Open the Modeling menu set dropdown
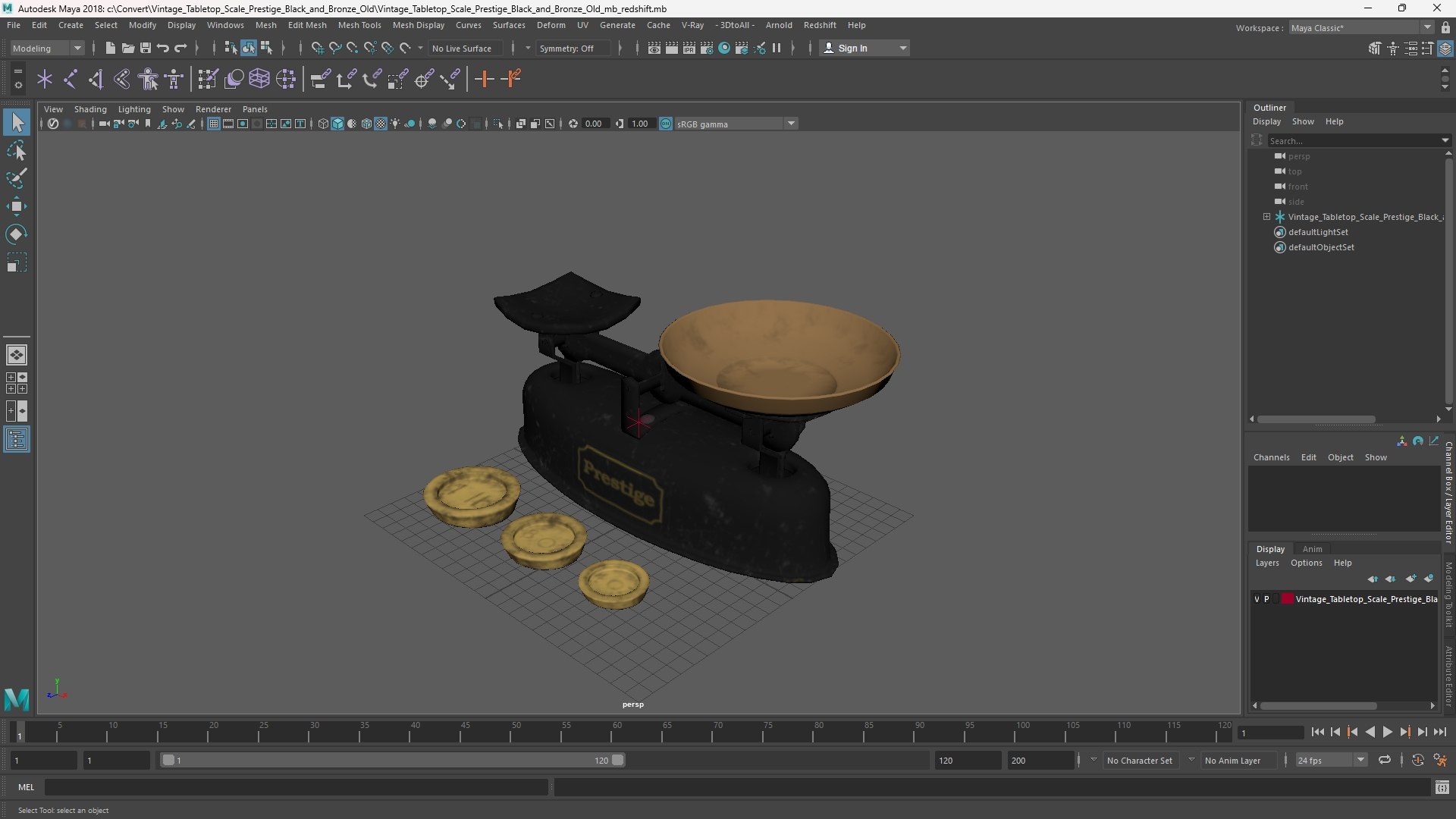 coord(47,48)
